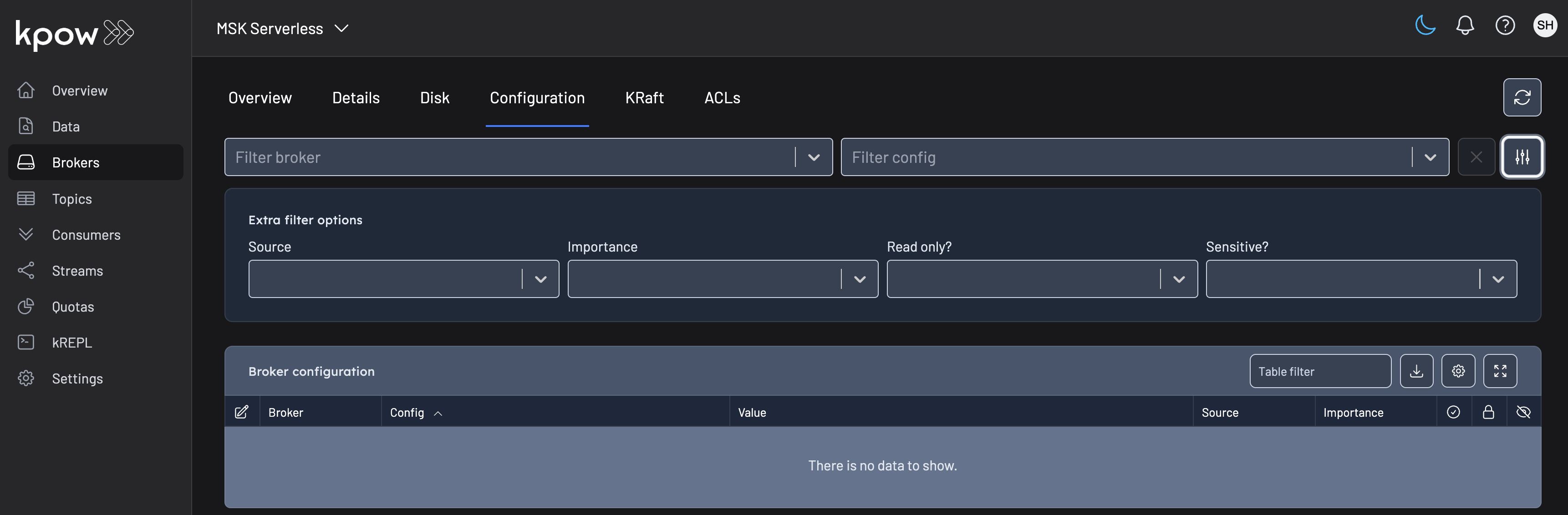Open the Source filter dropdown
This screenshot has height=515, width=1568.
pos(540,278)
